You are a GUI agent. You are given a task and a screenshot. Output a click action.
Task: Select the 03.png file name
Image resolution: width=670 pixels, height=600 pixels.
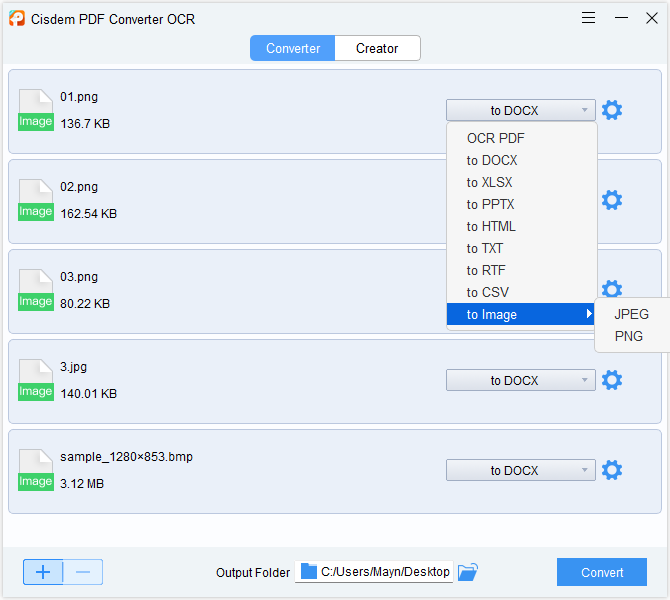pyautogui.click(x=79, y=277)
